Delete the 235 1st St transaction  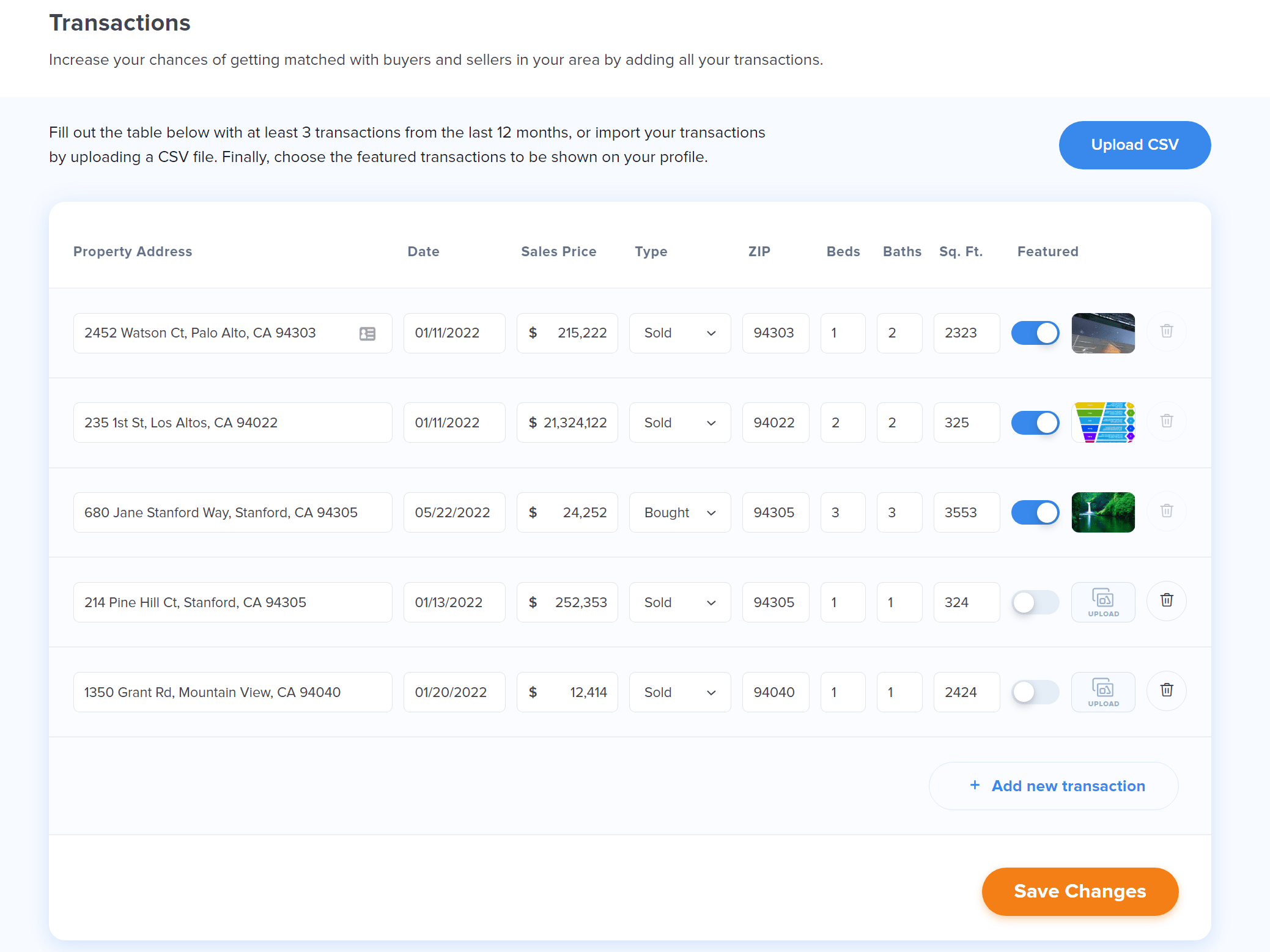[x=1166, y=421]
